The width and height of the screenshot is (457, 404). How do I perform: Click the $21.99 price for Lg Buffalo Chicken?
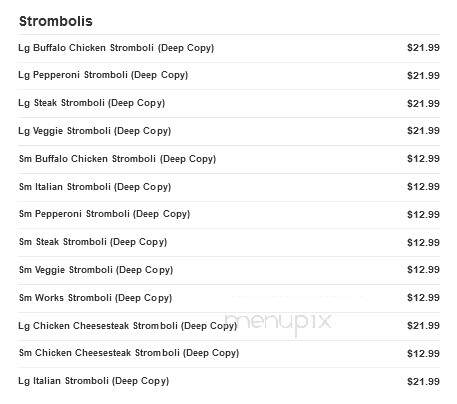coord(423,48)
